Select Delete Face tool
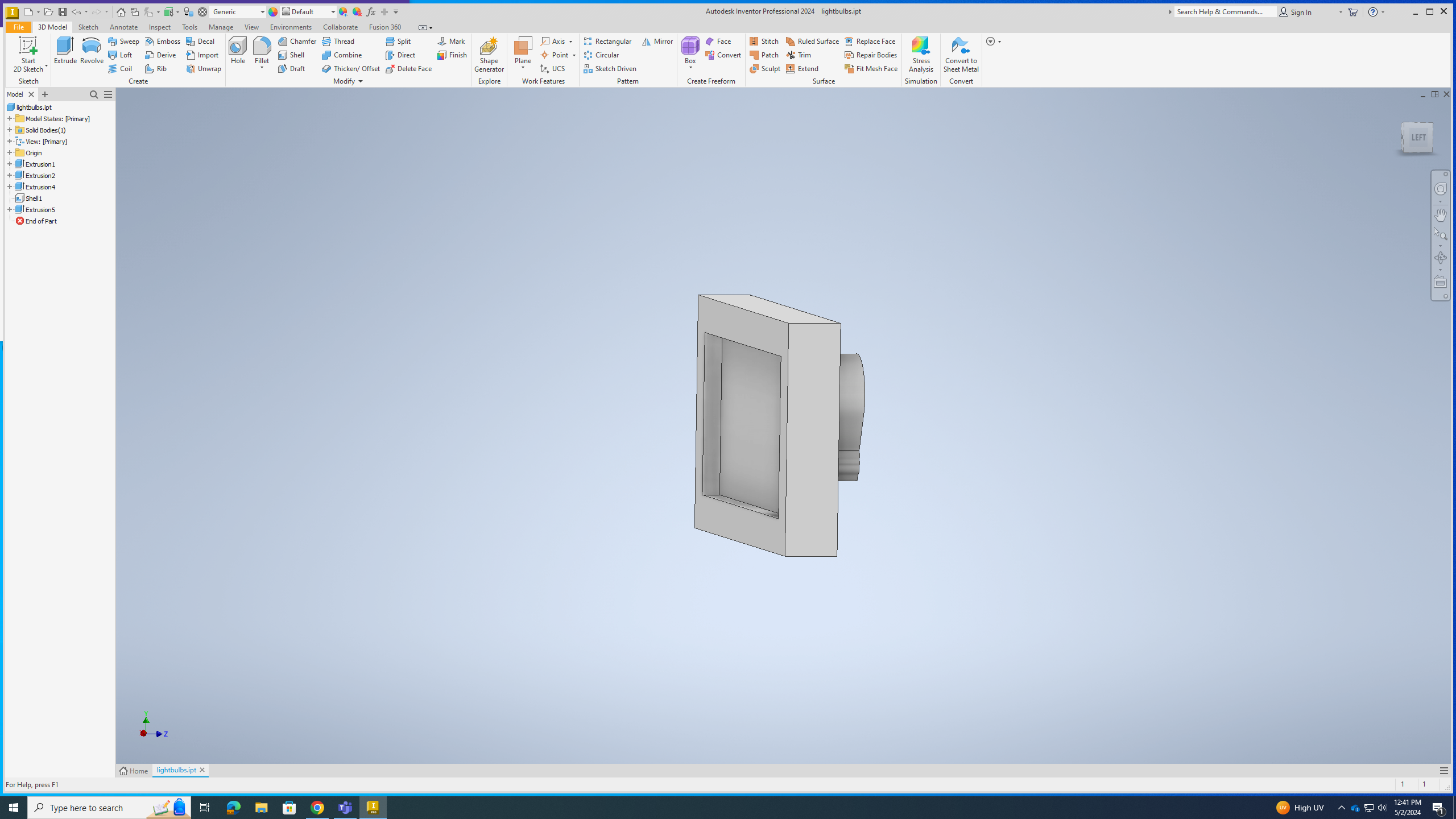This screenshot has height=819, width=1456. (409, 69)
